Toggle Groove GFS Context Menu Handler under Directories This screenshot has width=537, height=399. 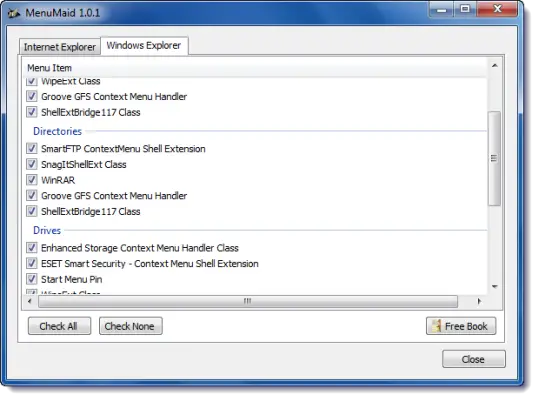pos(32,196)
